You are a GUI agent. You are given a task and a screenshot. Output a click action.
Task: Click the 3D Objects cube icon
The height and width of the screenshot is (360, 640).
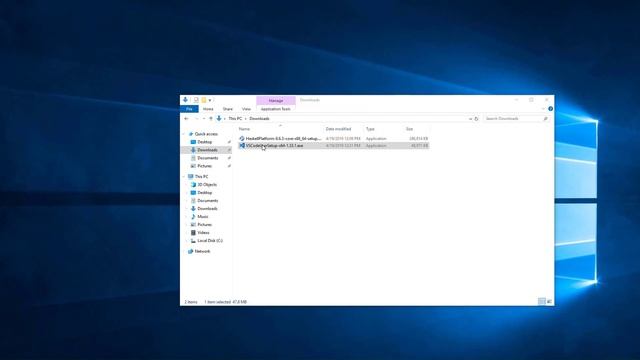(x=193, y=185)
